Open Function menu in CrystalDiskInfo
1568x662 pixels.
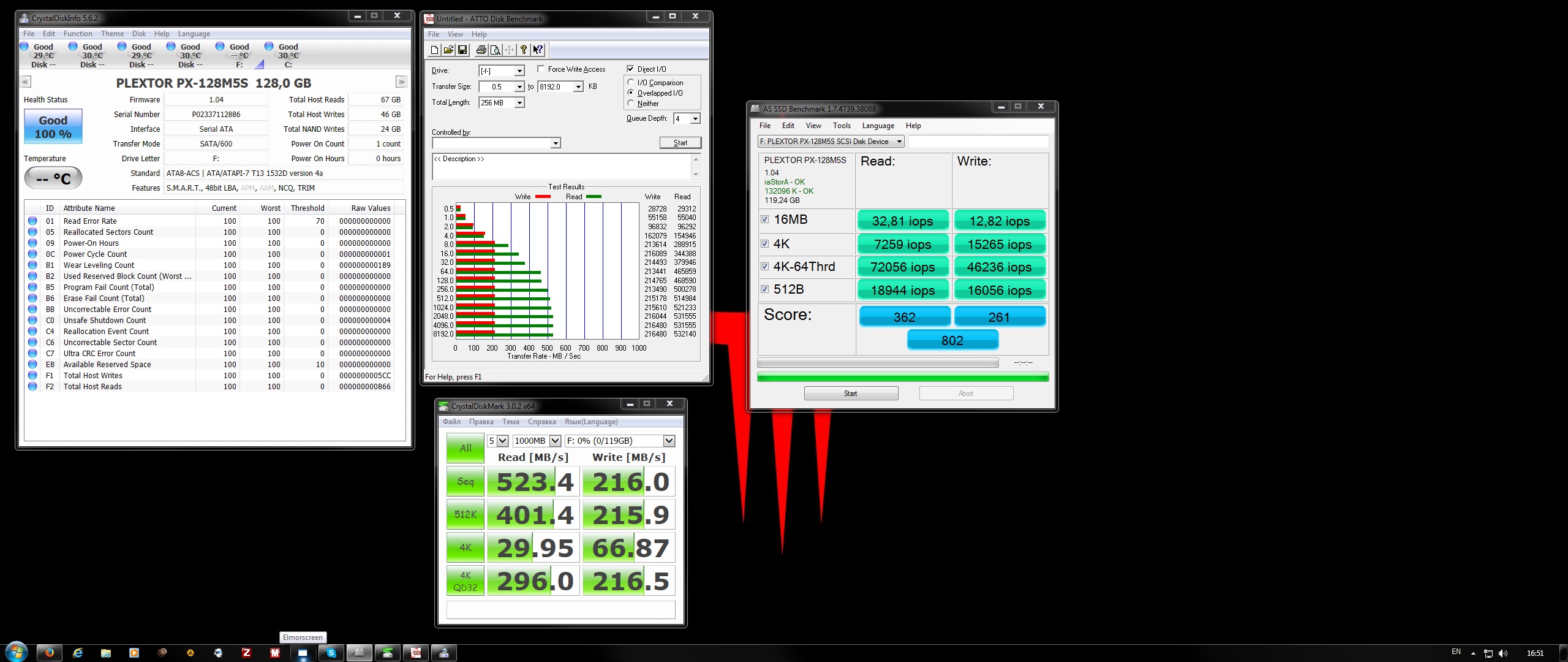tap(78, 34)
